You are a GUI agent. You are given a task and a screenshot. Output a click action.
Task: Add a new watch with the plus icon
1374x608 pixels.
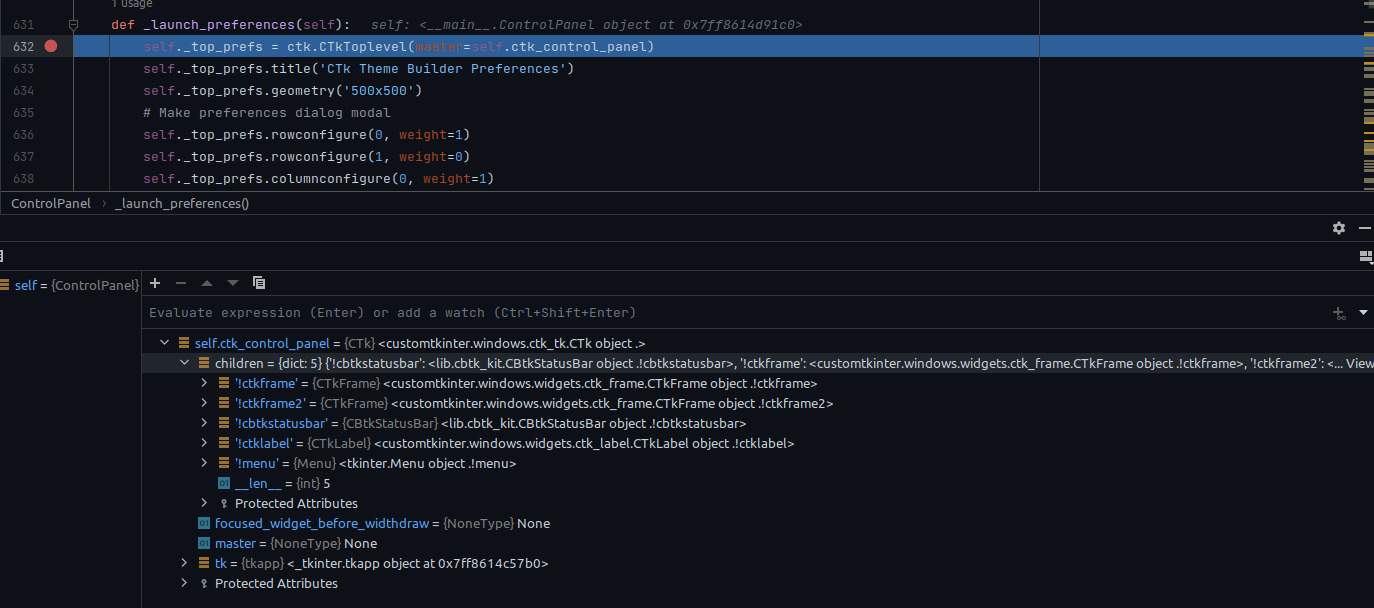(155, 283)
